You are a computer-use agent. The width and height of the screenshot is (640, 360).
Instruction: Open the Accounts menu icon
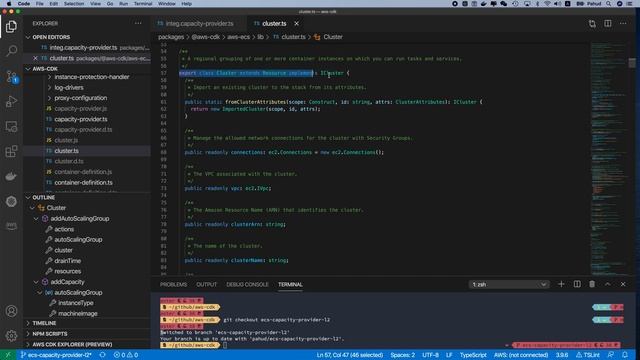pyautogui.click(x=11, y=311)
